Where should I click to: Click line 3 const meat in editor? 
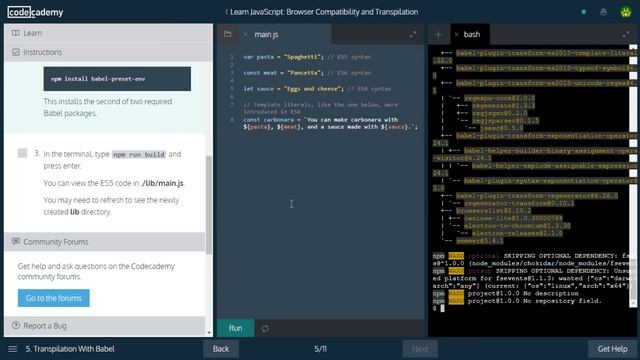click(307, 73)
